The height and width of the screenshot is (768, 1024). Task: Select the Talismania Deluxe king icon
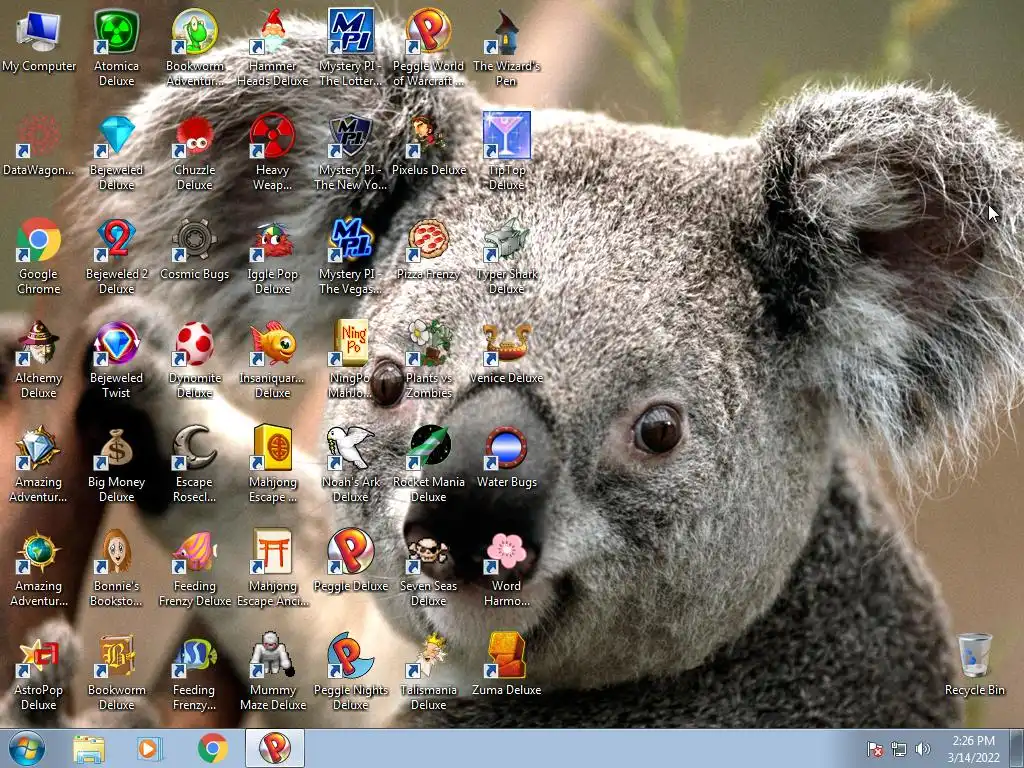point(428,656)
